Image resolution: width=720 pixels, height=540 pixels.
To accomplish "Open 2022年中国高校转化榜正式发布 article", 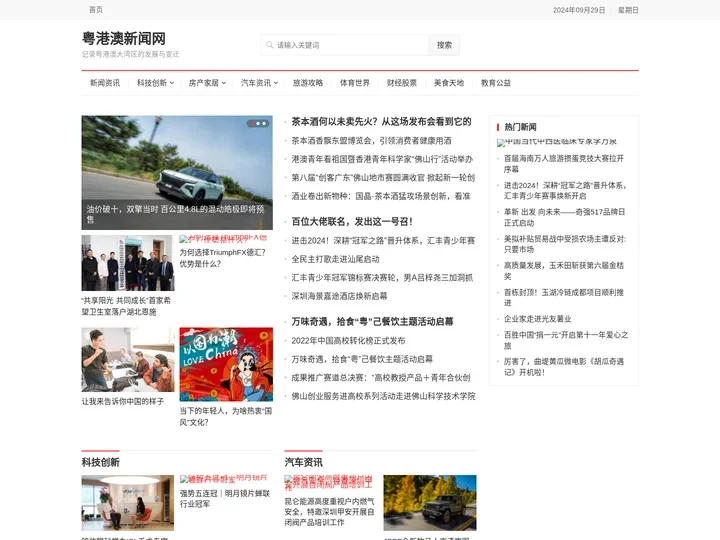I will tap(348, 341).
